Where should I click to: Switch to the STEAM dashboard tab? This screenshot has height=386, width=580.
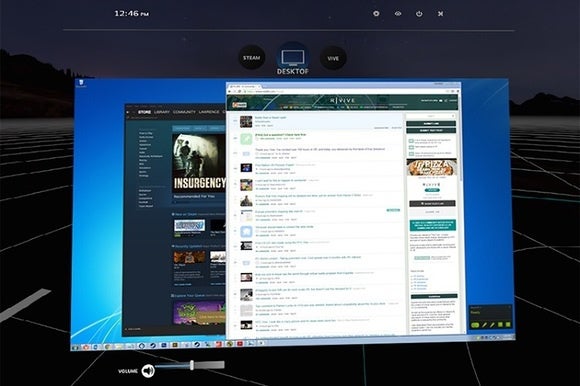point(252,58)
